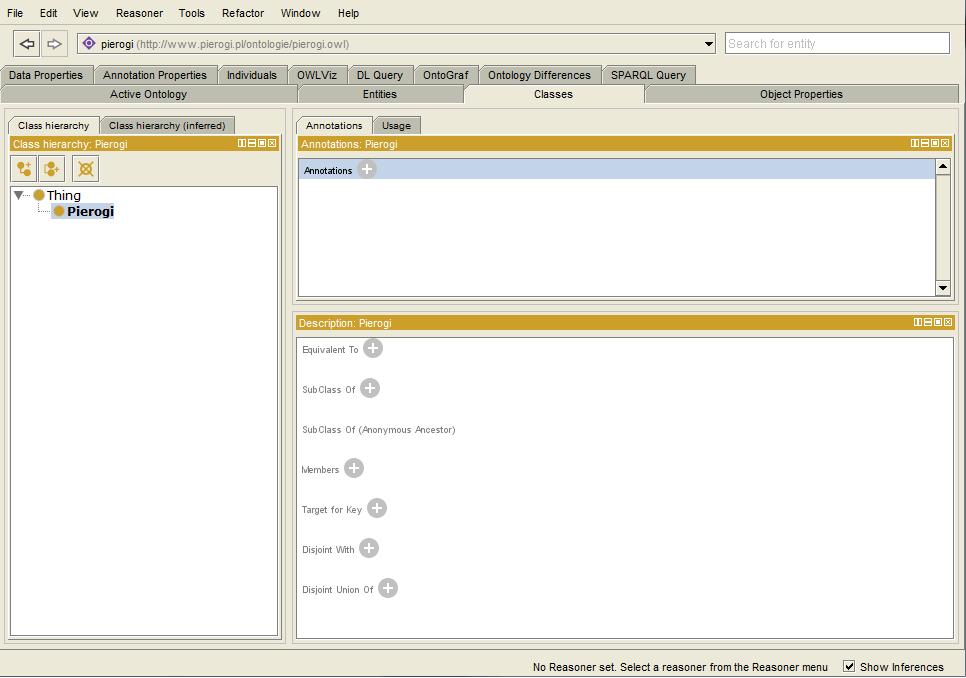Delete selected class icon in hierarchy toolbar
This screenshot has width=966, height=678.
click(86, 169)
